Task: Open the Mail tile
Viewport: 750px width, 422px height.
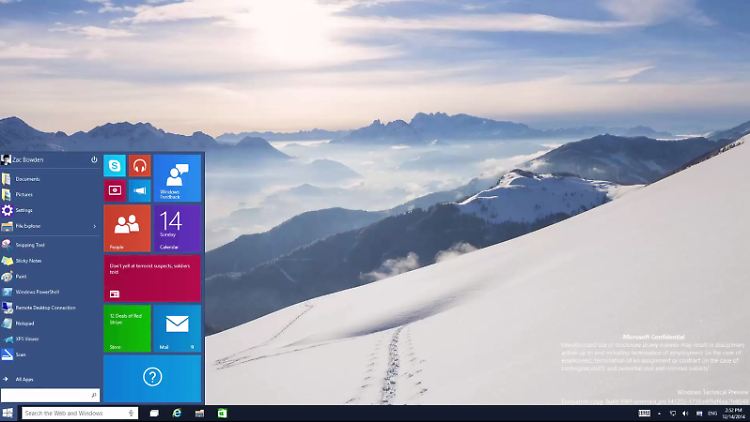Action: (x=177, y=328)
